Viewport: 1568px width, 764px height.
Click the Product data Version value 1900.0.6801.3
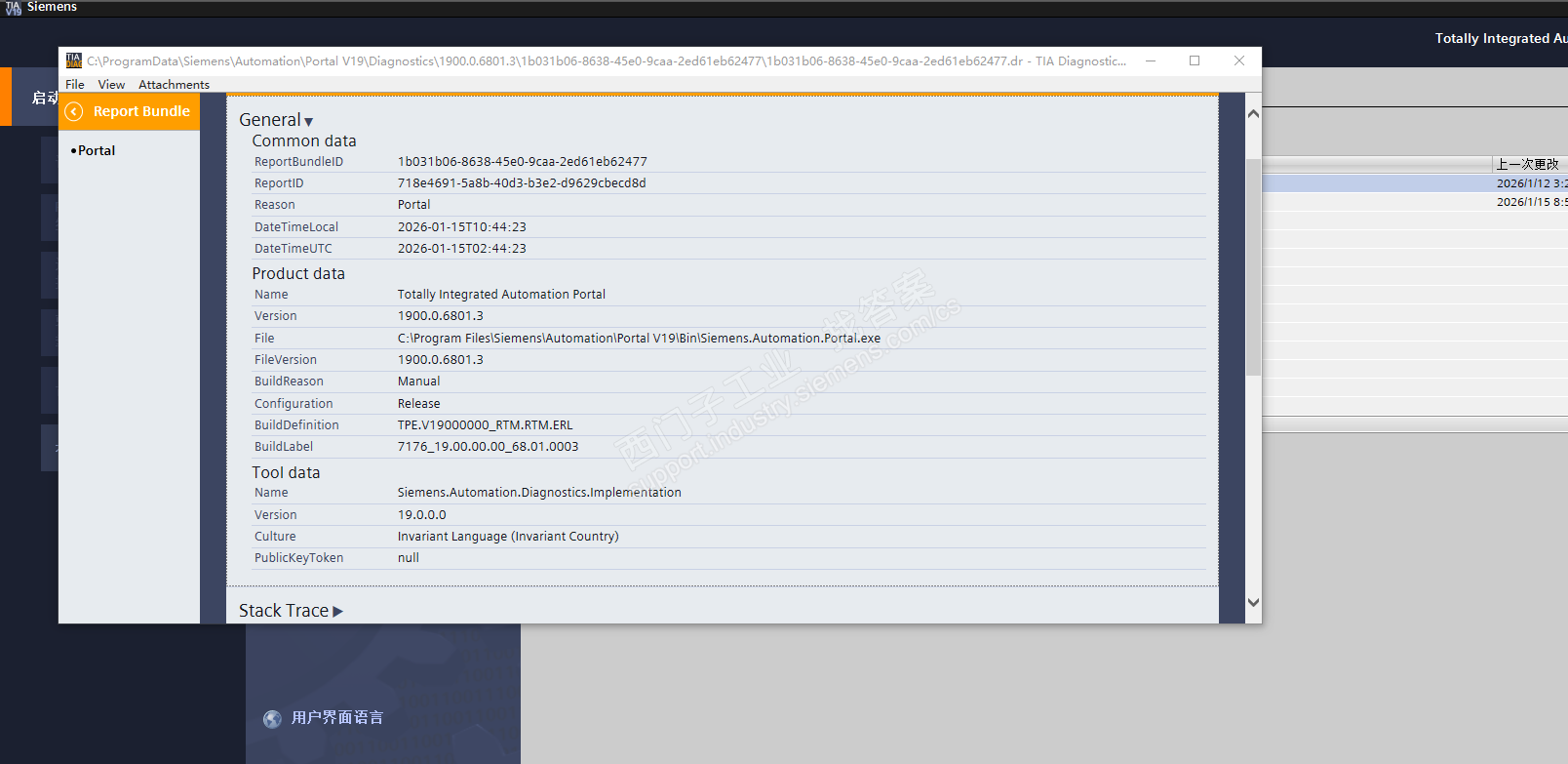pos(441,316)
